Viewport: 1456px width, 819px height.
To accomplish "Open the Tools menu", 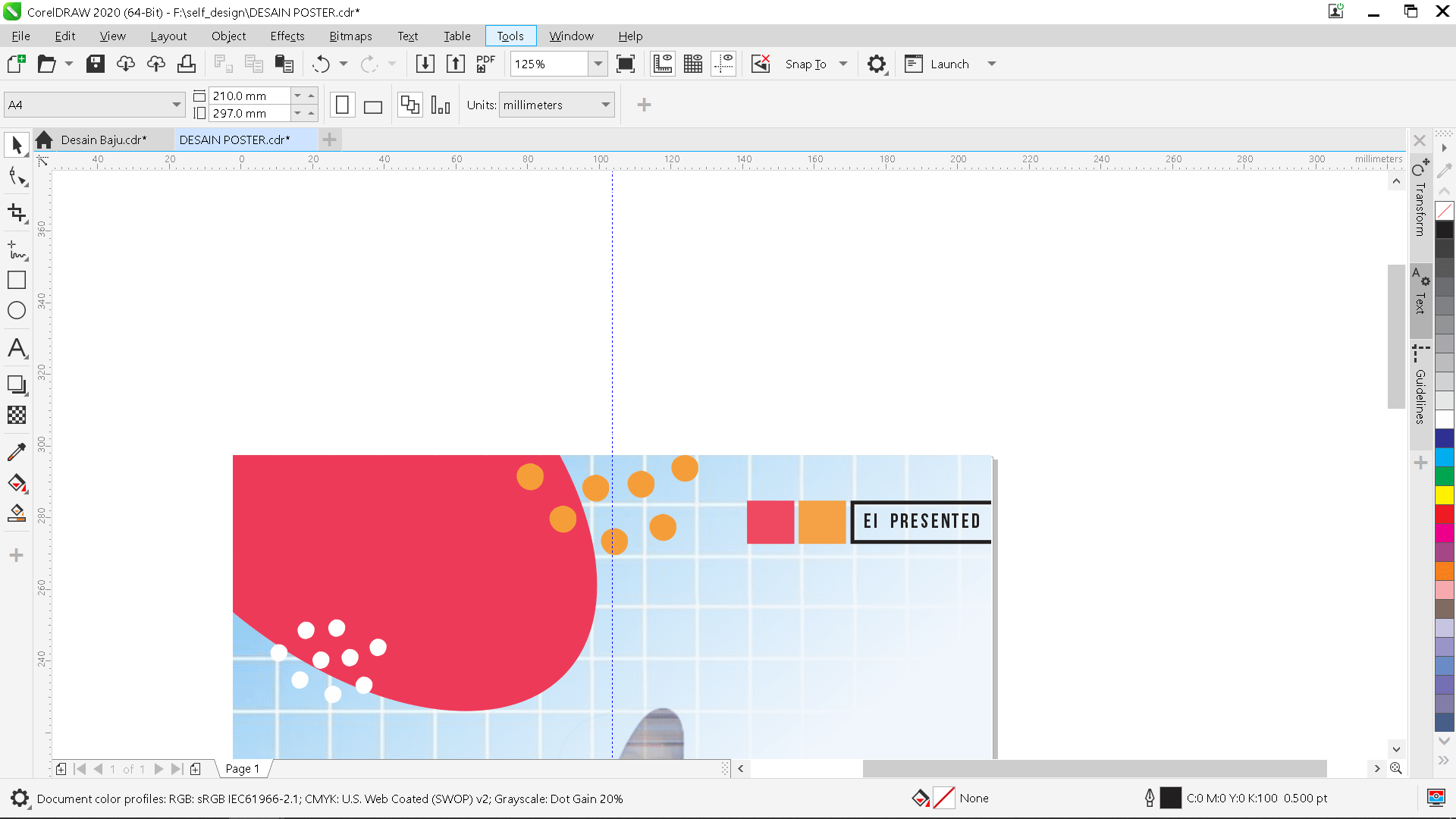I will (x=510, y=36).
